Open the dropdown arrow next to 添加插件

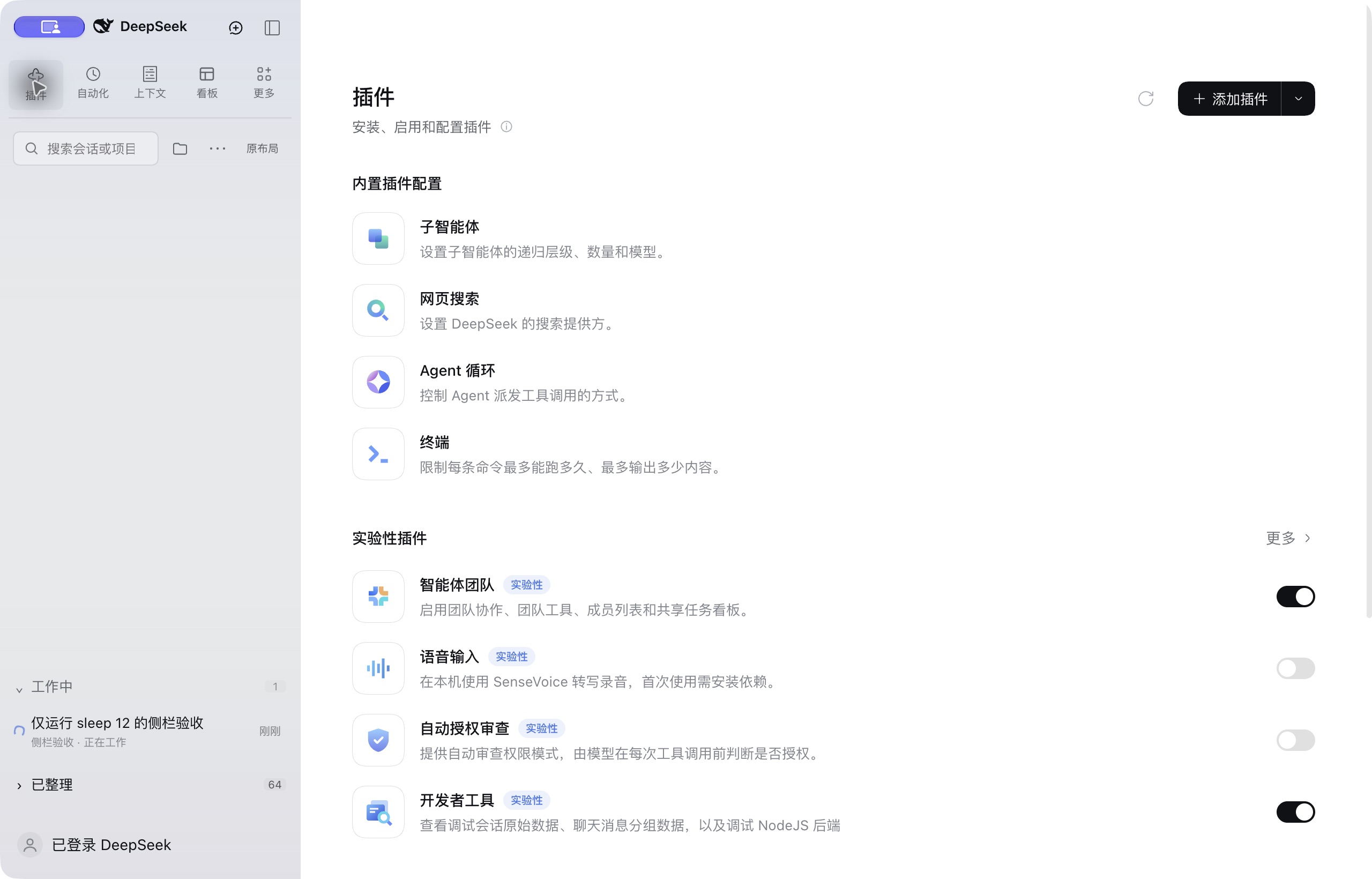[1299, 99]
